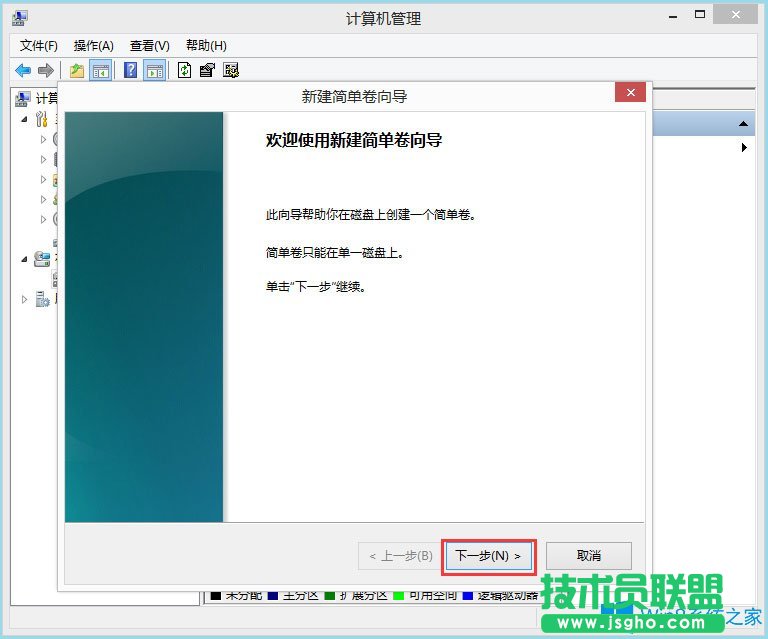This screenshot has width=768, height=639.
Task: Select the Storage node icon in the tree
Action: (42, 259)
